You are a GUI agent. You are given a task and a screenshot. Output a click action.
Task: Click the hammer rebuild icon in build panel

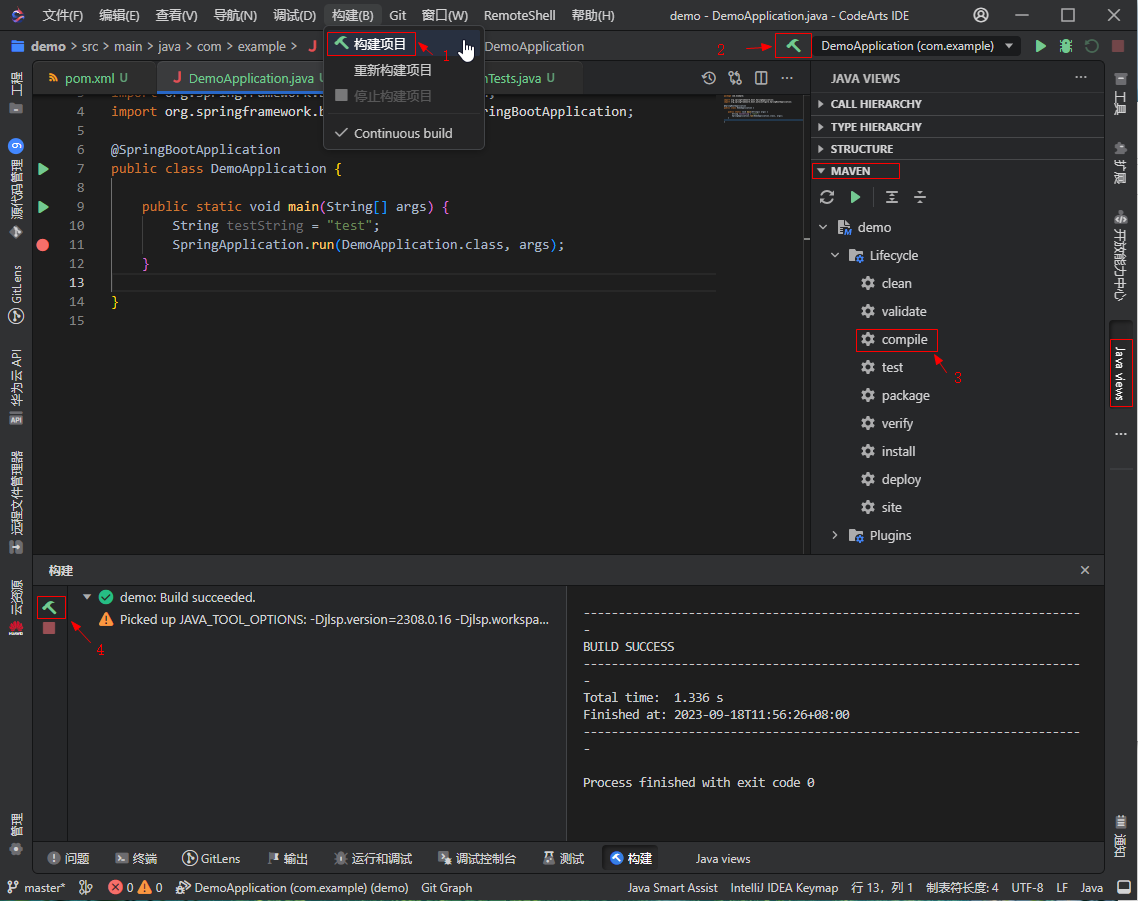[x=49, y=607]
